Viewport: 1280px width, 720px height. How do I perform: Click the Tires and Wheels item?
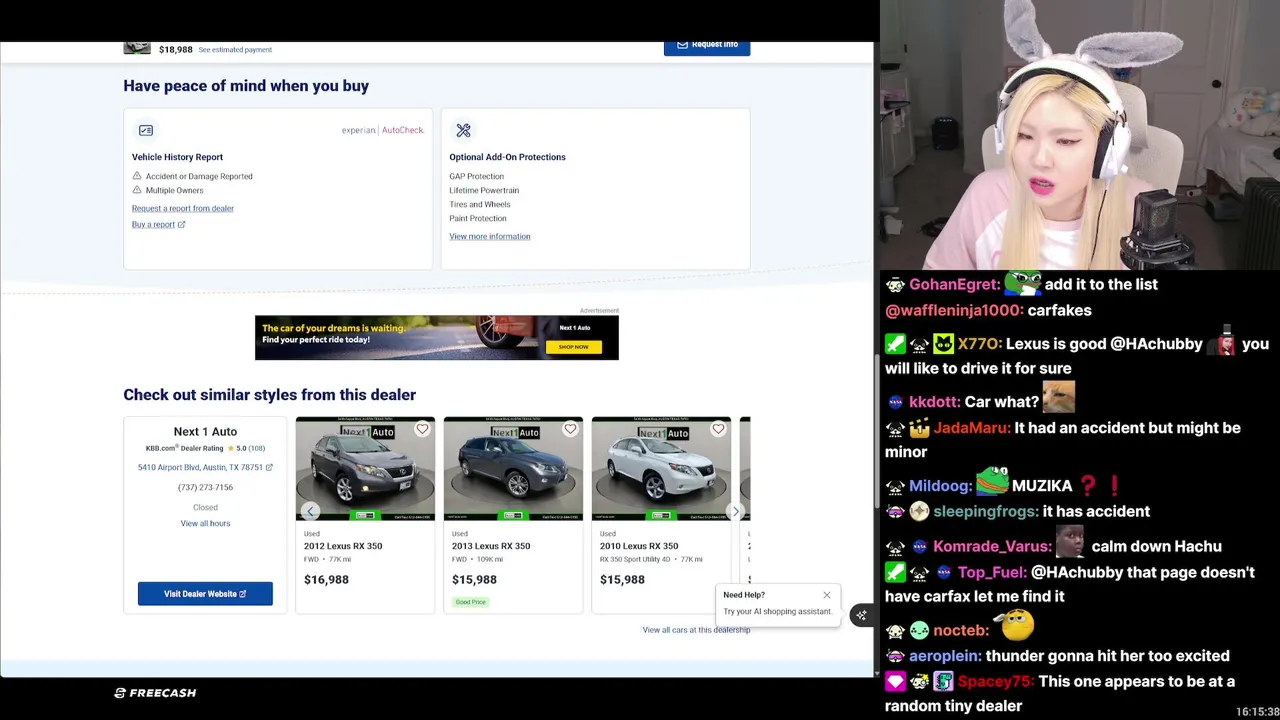480,204
